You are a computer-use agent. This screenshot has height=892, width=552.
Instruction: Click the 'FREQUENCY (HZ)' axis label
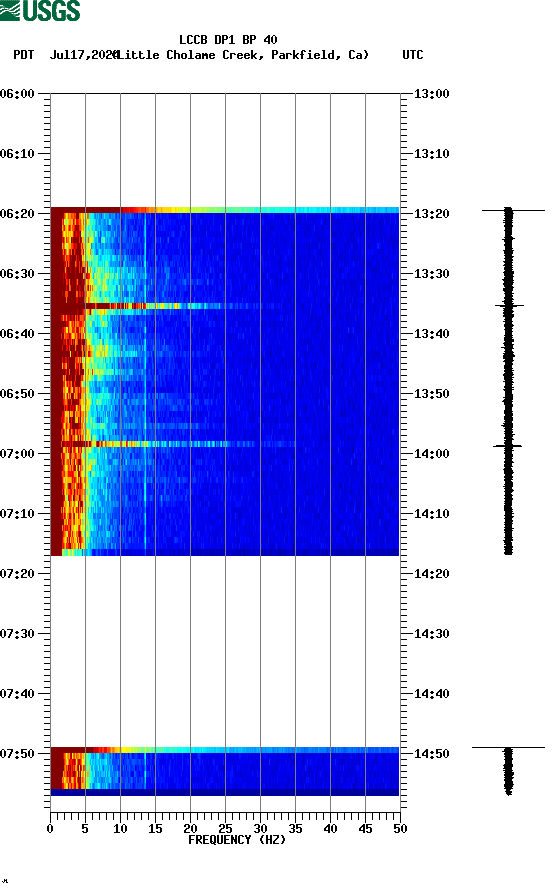point(237,840)
